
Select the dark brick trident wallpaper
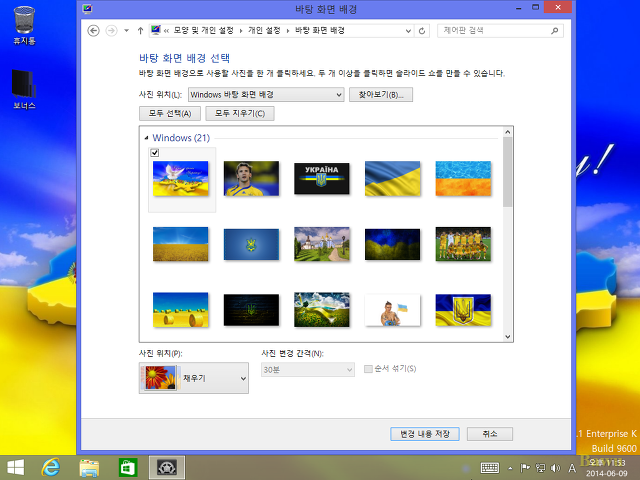coord(251,310)
